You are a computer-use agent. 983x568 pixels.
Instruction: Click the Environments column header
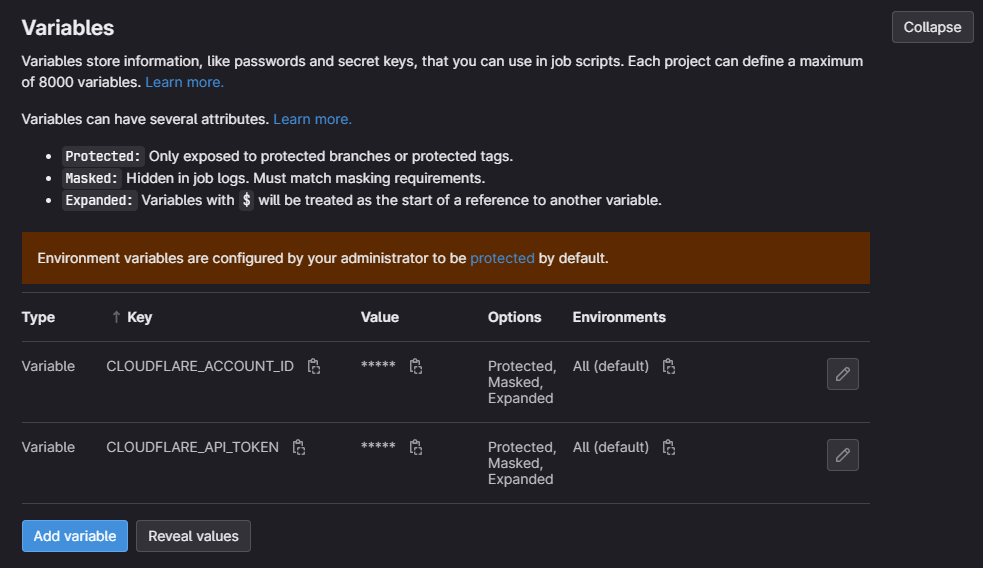coord(619,317)
